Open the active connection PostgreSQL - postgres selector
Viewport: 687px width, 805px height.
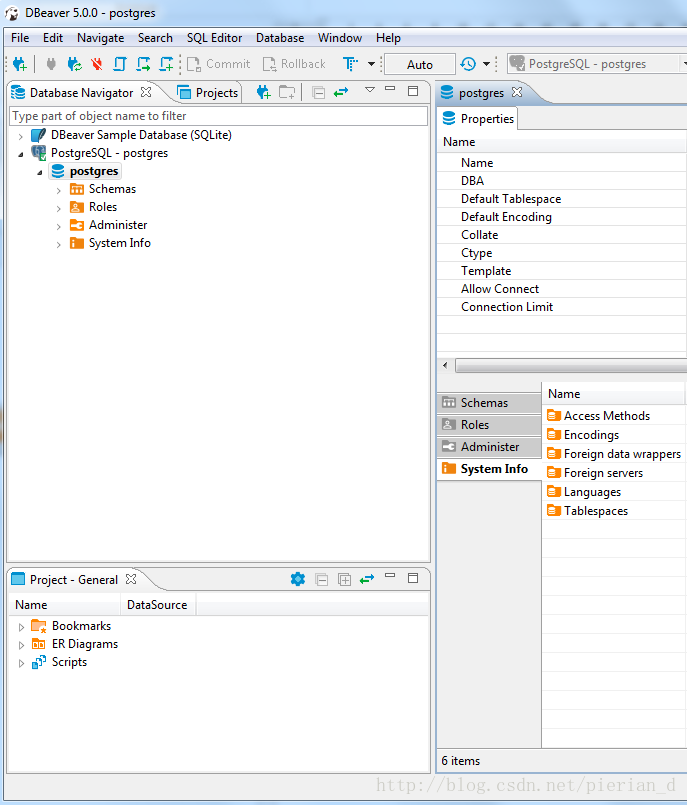[597, 64]
